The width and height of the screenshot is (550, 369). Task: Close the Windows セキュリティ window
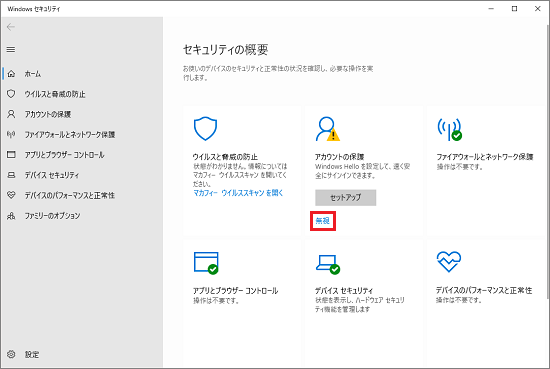[x=537, y=9]
